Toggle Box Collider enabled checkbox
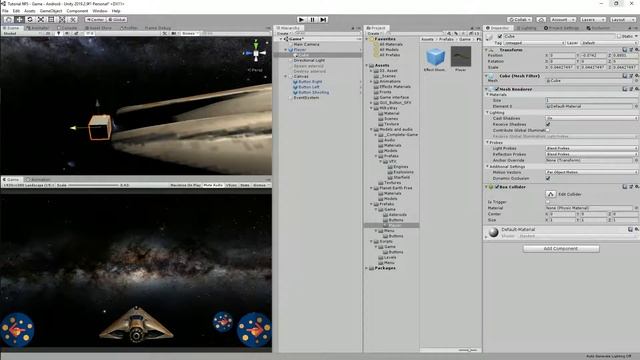This screenshot has width=640, height=360. coord(497,187)
